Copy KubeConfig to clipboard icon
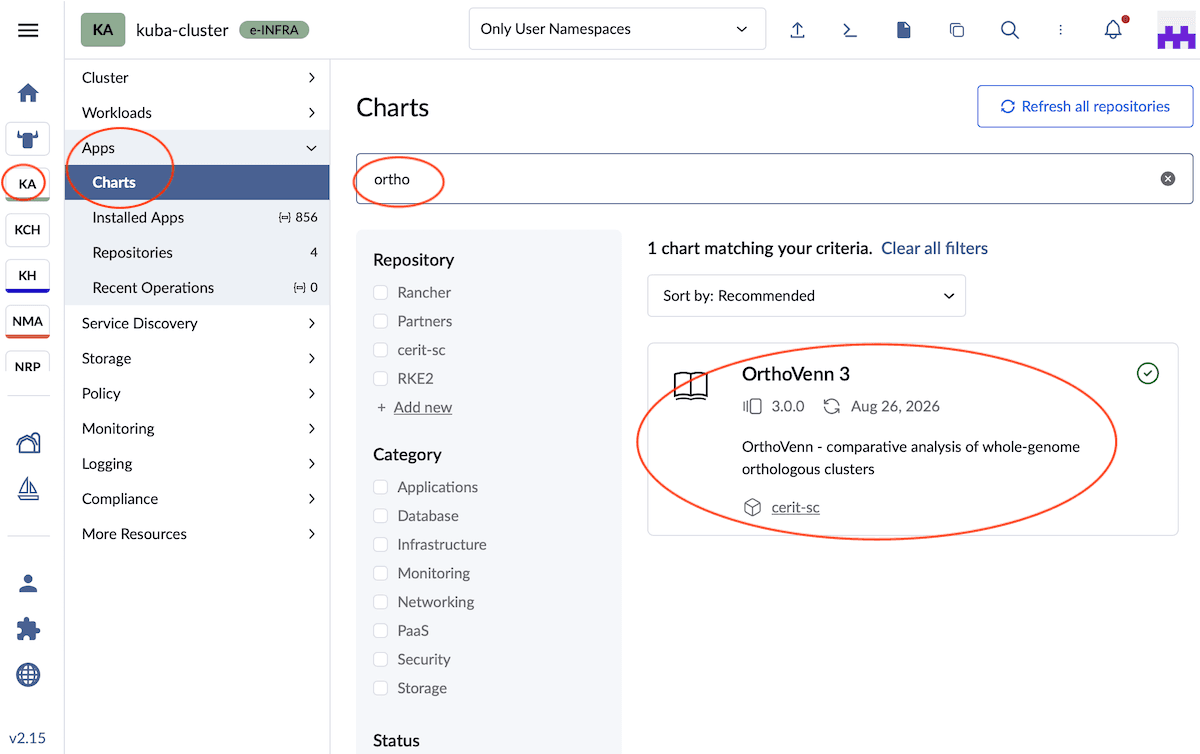 pos(957,30)
